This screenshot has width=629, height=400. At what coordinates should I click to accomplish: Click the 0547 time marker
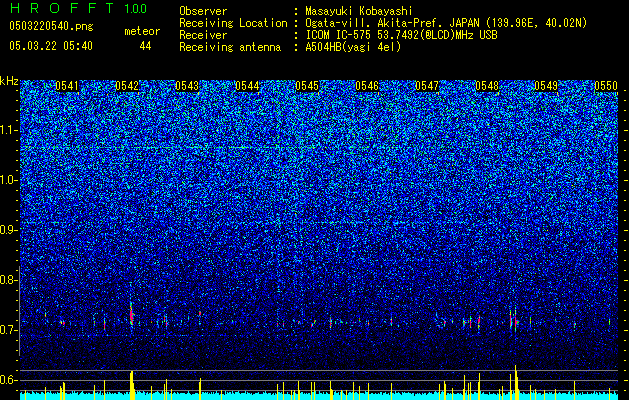(427, 86)
